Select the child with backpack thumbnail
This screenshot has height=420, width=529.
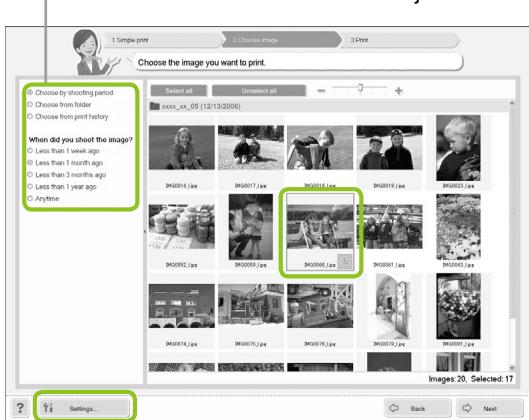tap(320, 147)
